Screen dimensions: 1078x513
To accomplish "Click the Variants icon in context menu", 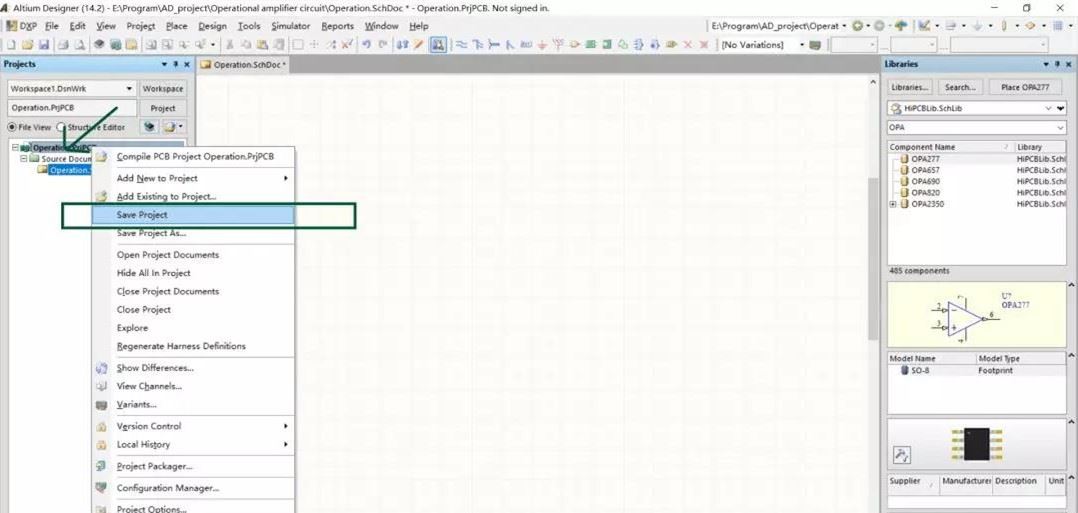I will pyautogui.click(x=101, y=405).
